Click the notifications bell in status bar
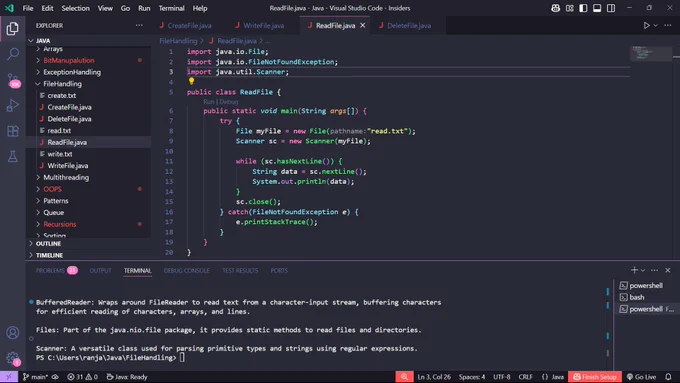This screenshot has height=383, width=680. pyautogui.click(x=669, y=377)
